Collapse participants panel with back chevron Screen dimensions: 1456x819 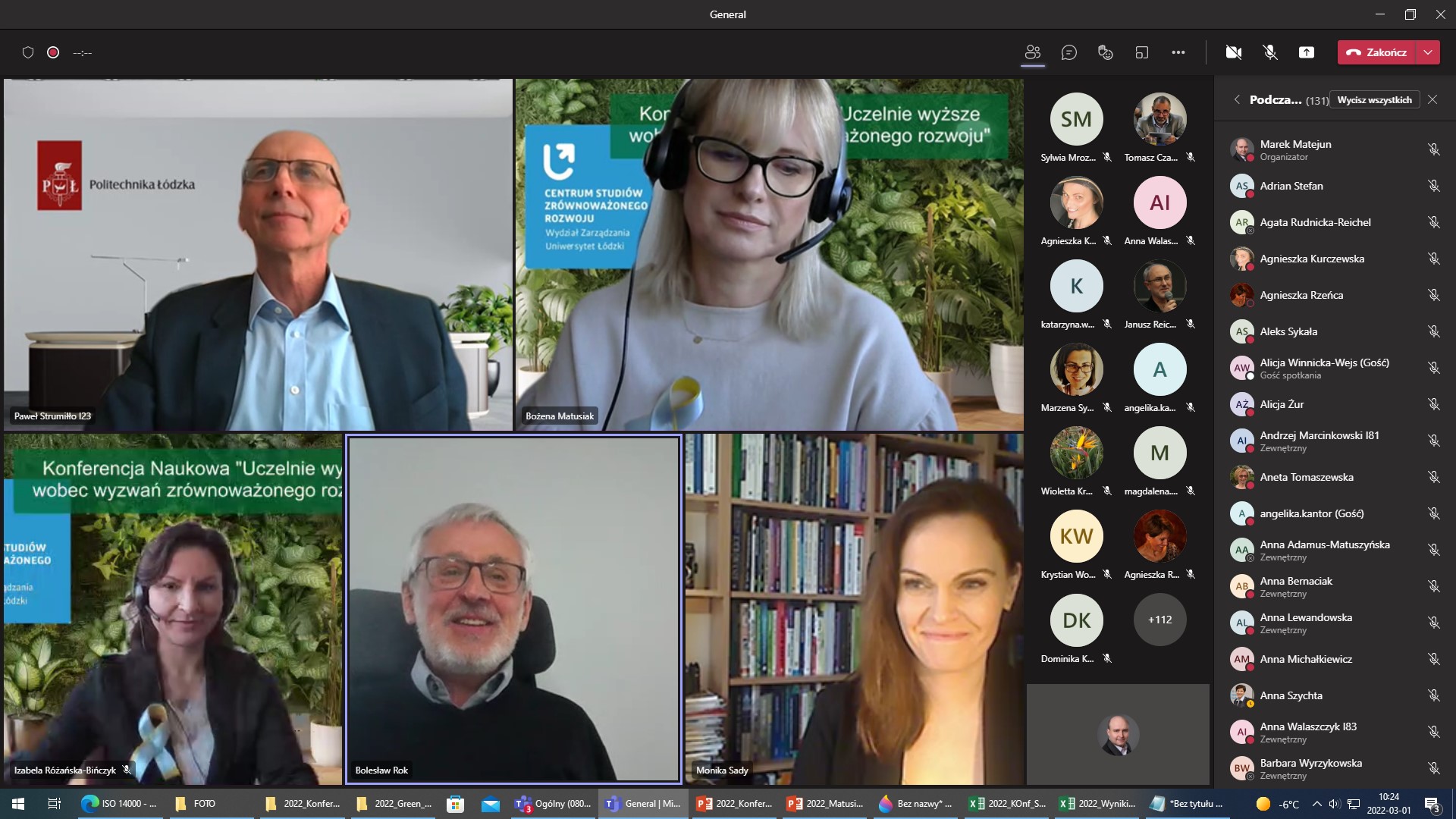tap(1237, 99)
